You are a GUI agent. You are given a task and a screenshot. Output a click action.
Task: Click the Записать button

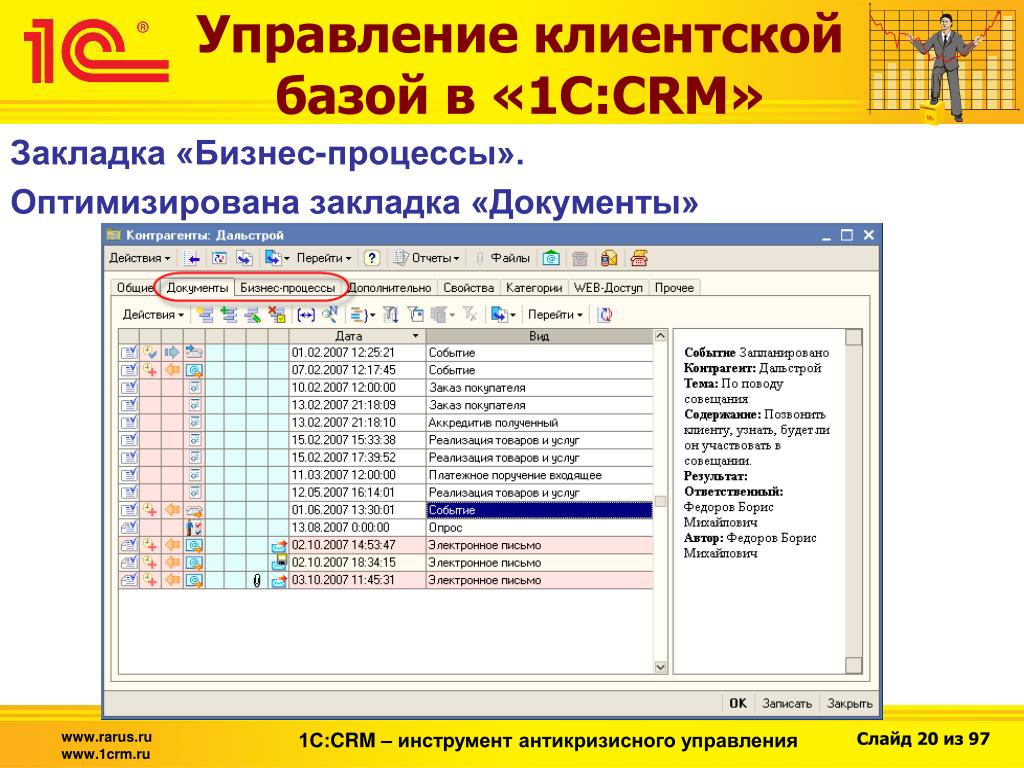[787, 703]
